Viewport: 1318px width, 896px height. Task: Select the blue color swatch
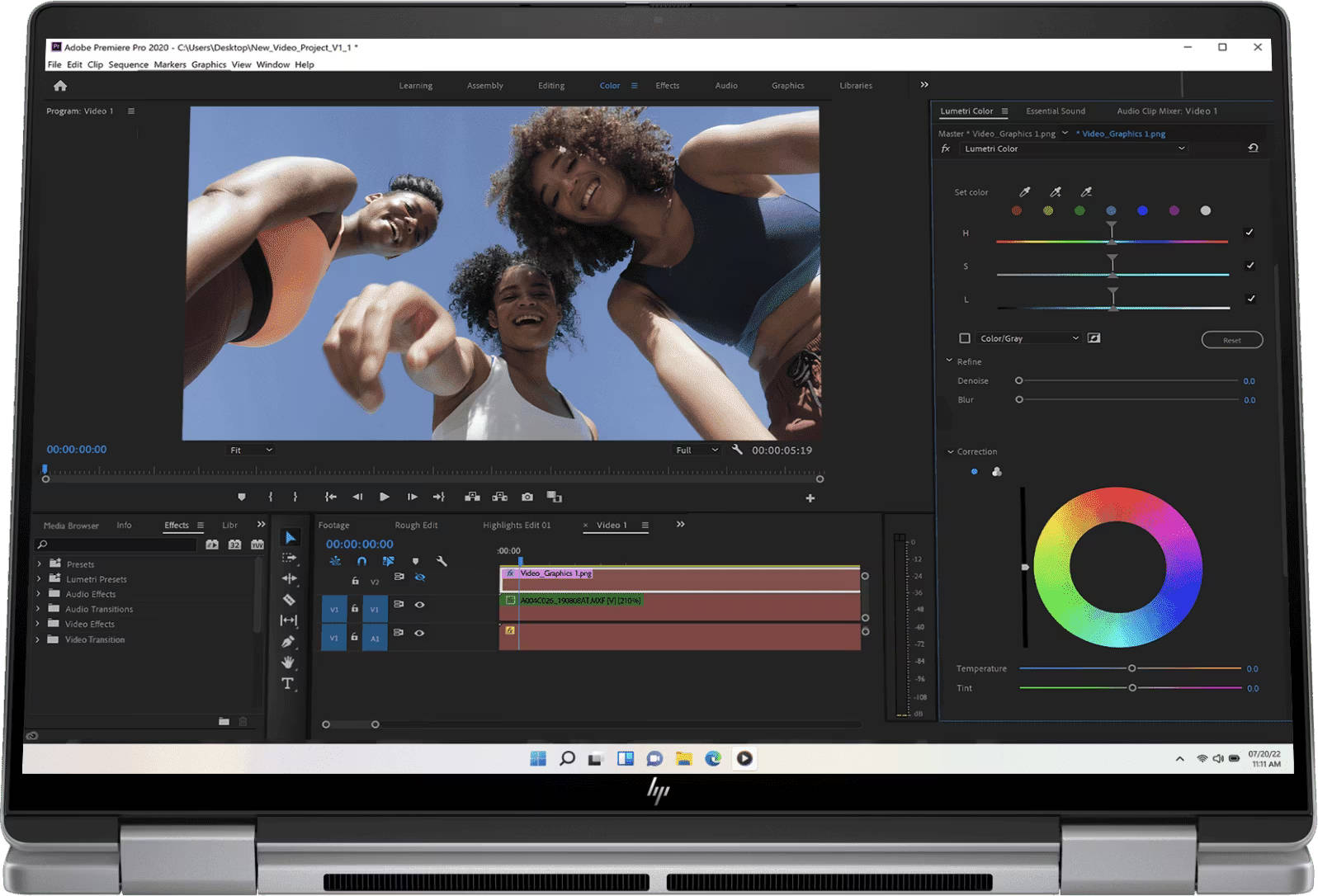(x=1142, y=210)
